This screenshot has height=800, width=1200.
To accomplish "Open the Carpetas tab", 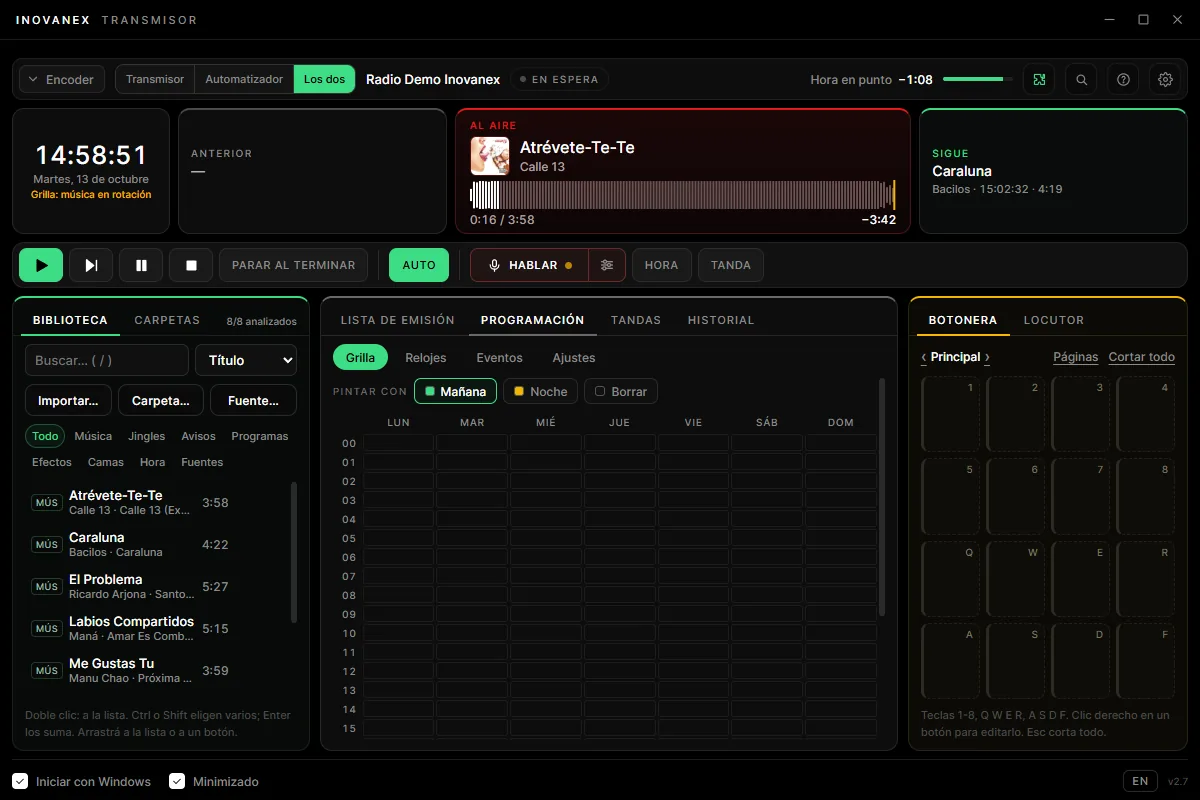I will click(x=167, y=321).
